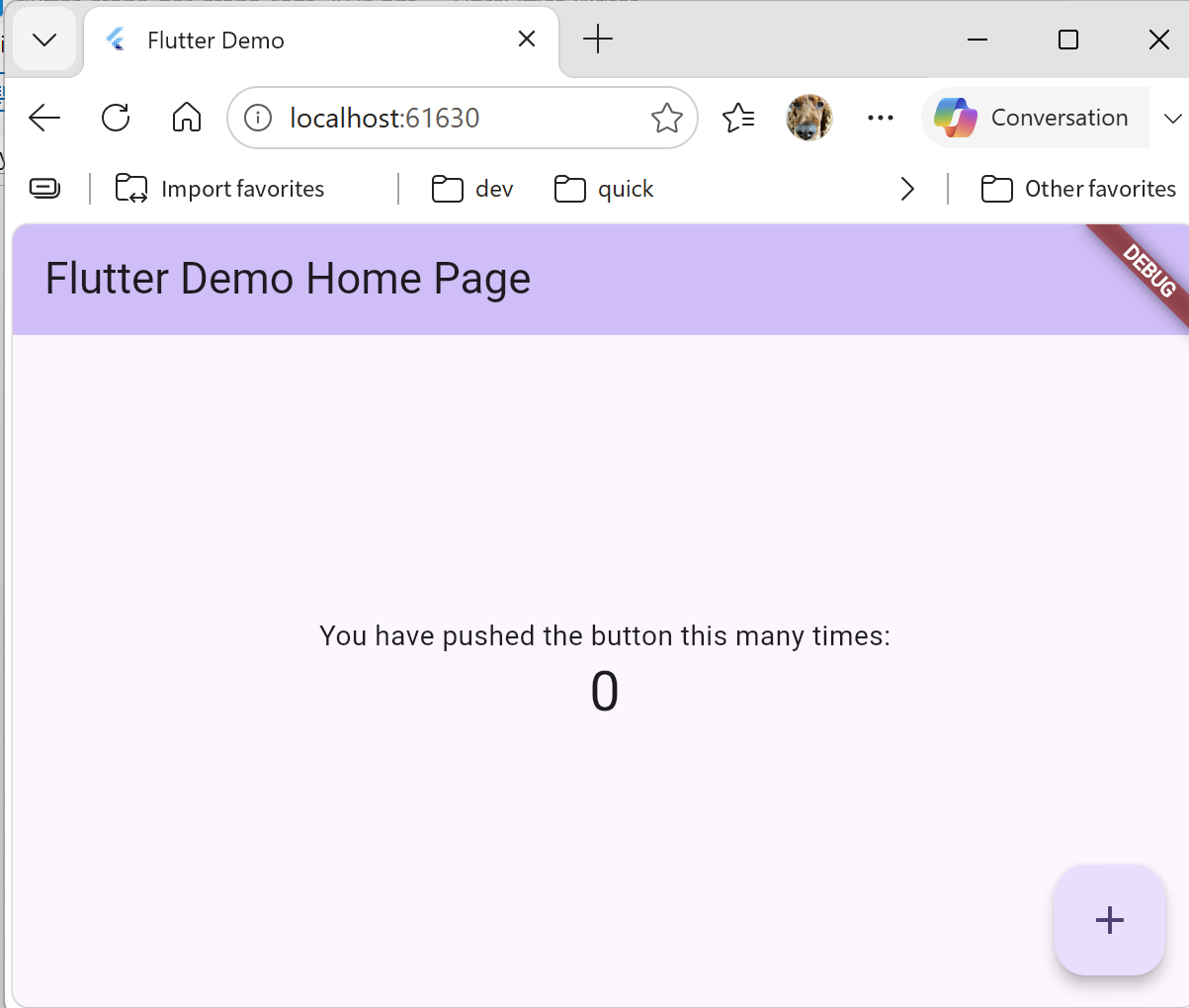The image size is (1189, 1008).
Task: Open Import favorites bookmark
Action: (219, 189)
